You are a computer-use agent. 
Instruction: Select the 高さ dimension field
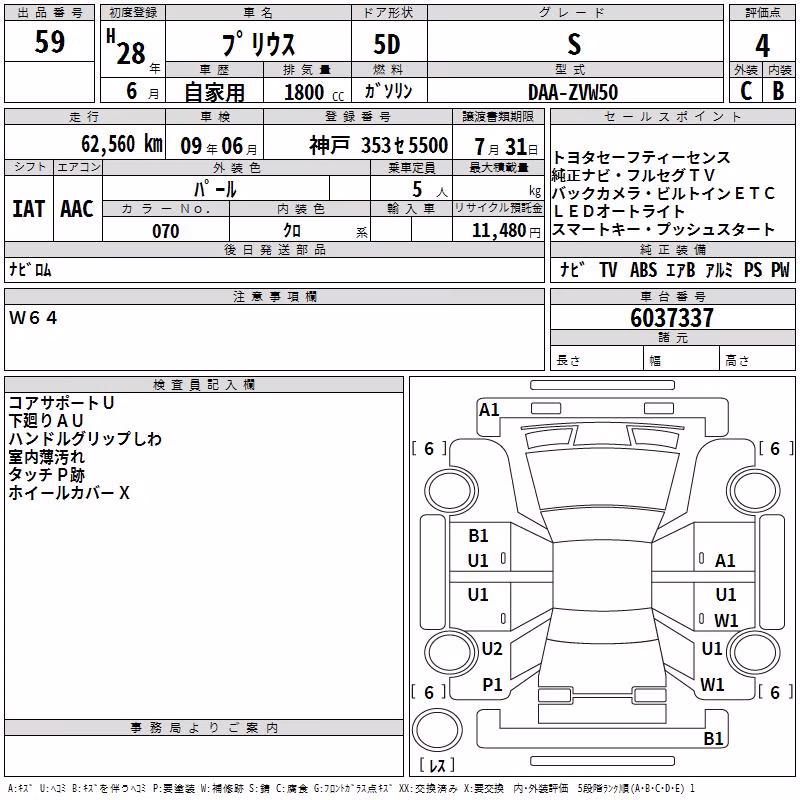point(757,360)
